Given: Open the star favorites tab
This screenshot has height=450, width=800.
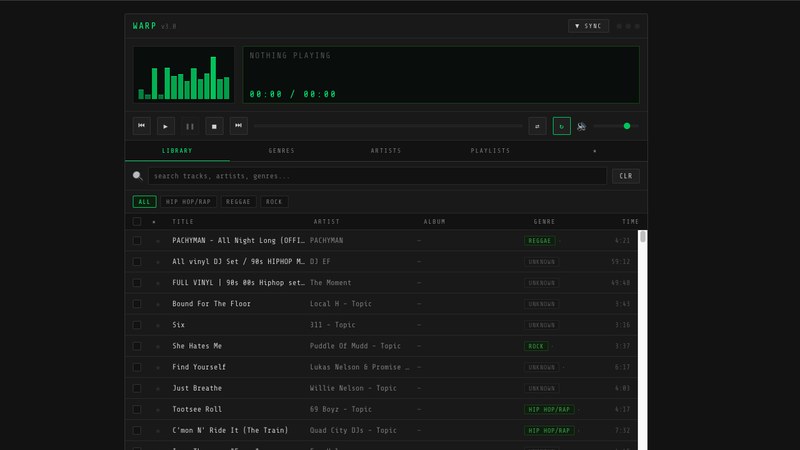Looking at the screenshot, I should tap(595, 151).
